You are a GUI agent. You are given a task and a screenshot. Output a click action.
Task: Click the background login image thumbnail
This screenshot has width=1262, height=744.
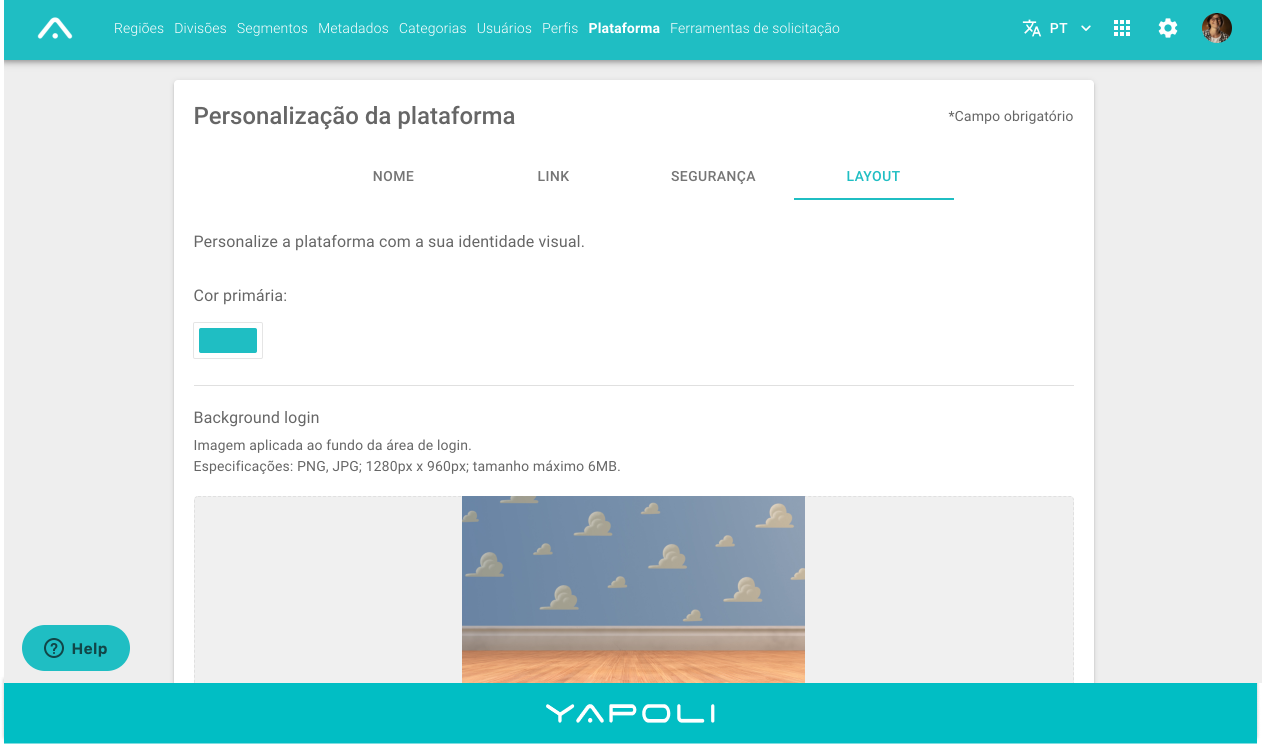click(633, 590)
